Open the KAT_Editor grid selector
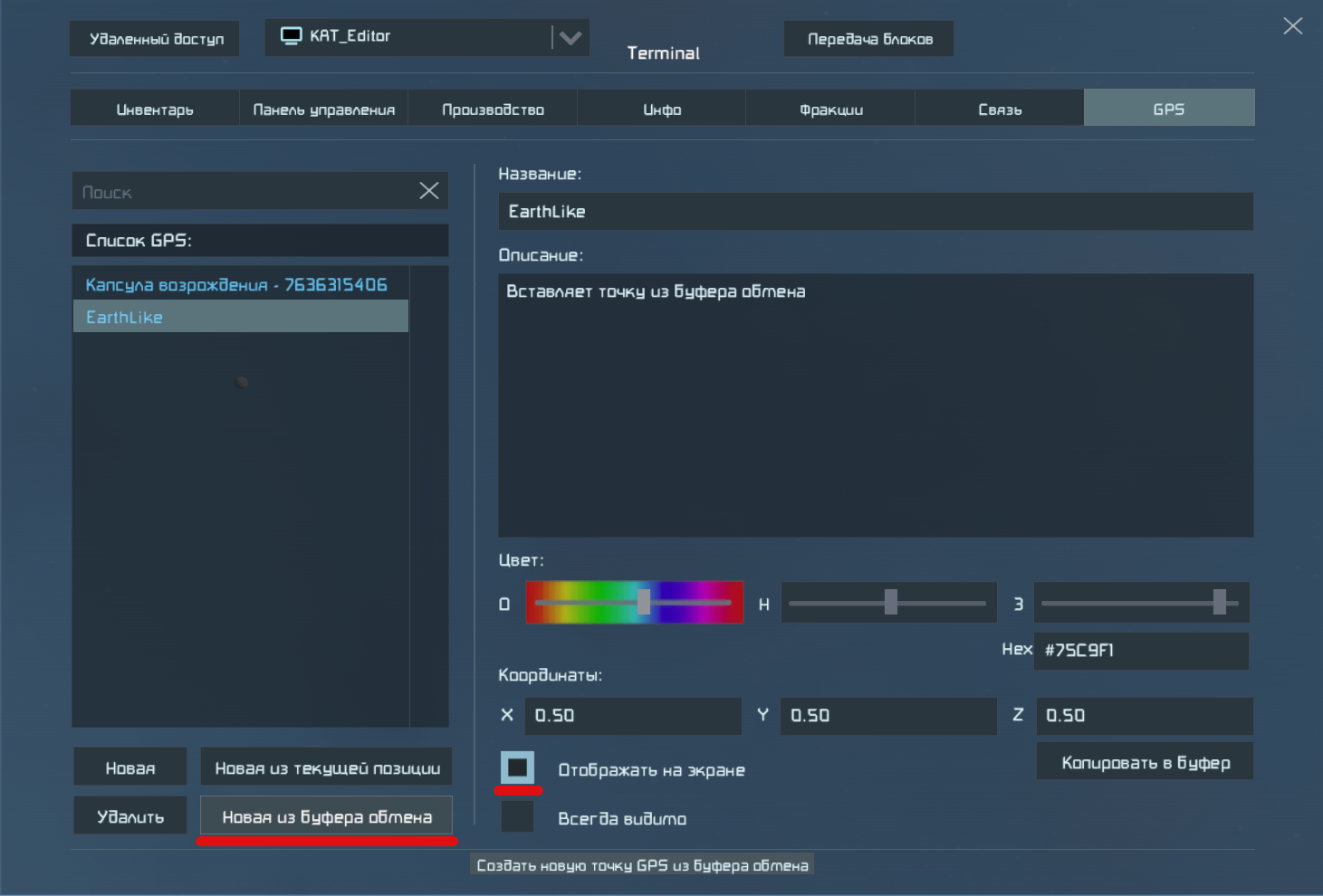This screenshot has width=1323, height=896. click(x=427, y=38)
